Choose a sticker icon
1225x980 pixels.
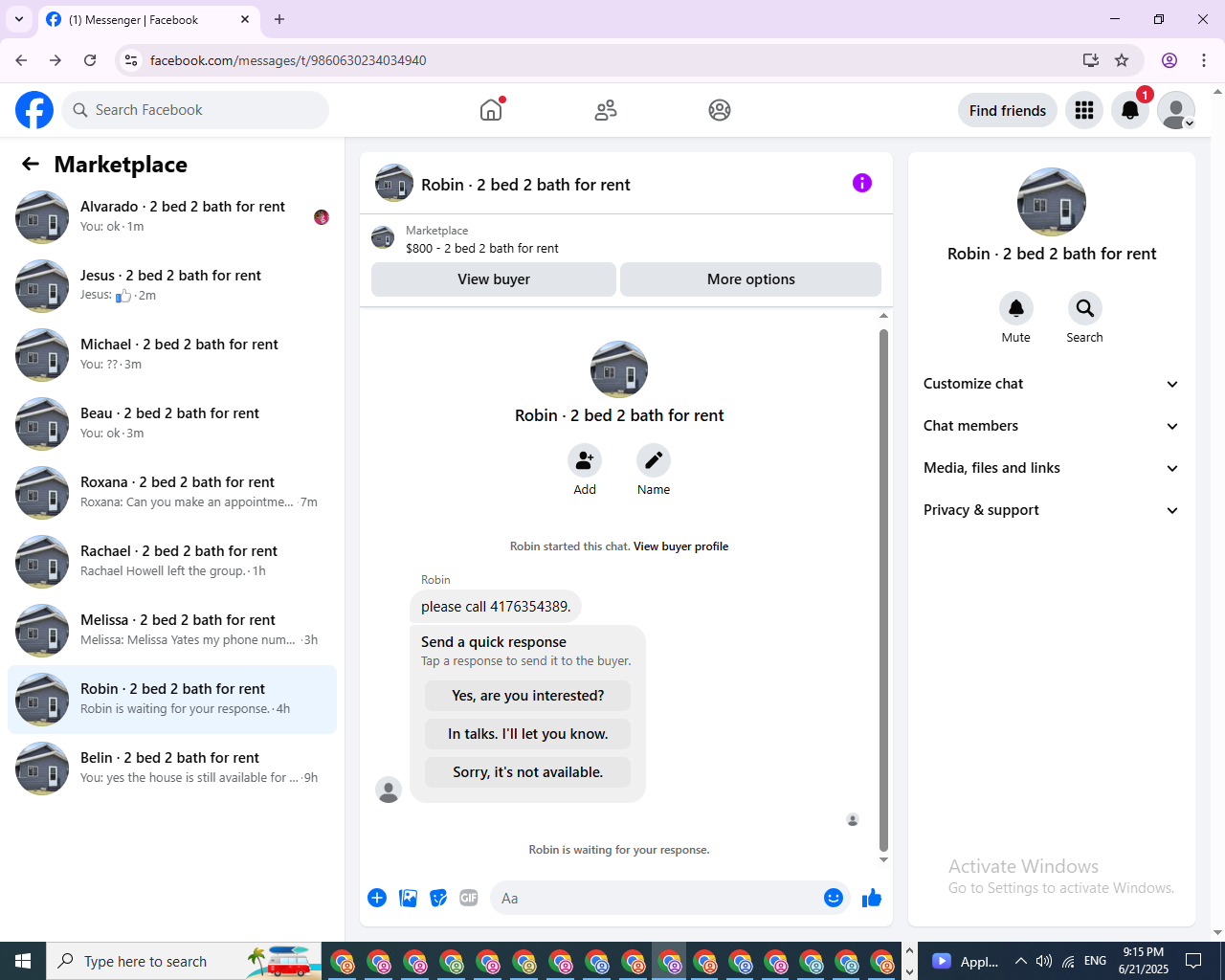tap(438, 898)
